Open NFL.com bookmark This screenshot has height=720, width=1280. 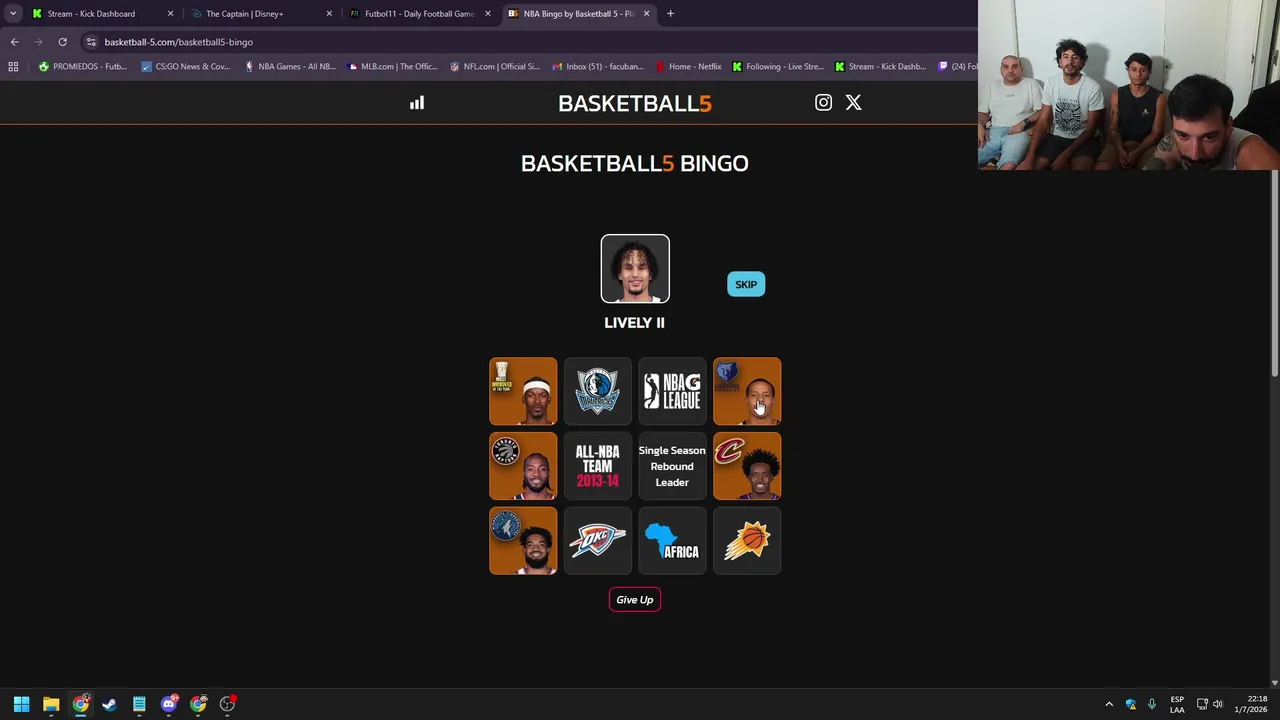[495, 67]
